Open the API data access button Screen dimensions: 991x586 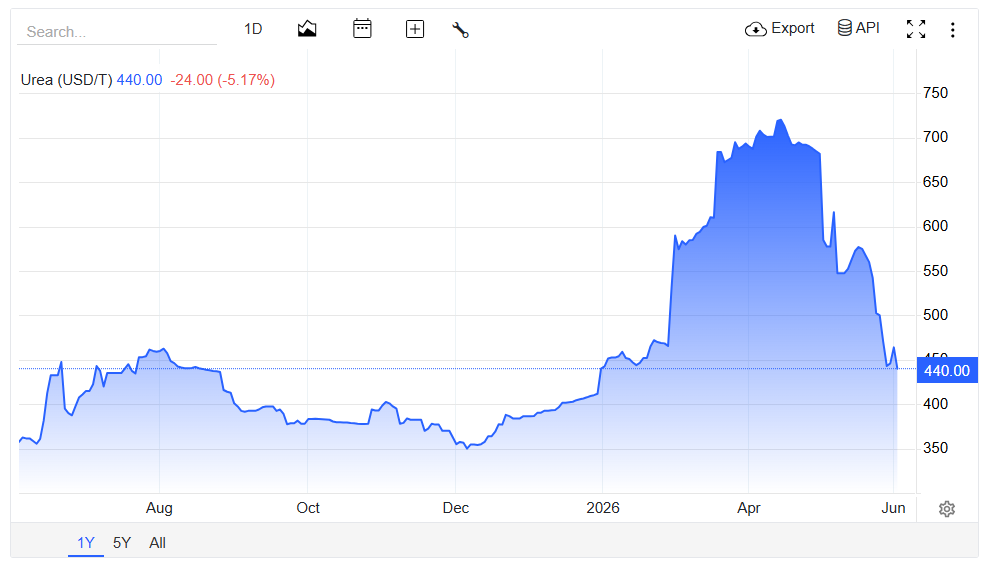858,28
